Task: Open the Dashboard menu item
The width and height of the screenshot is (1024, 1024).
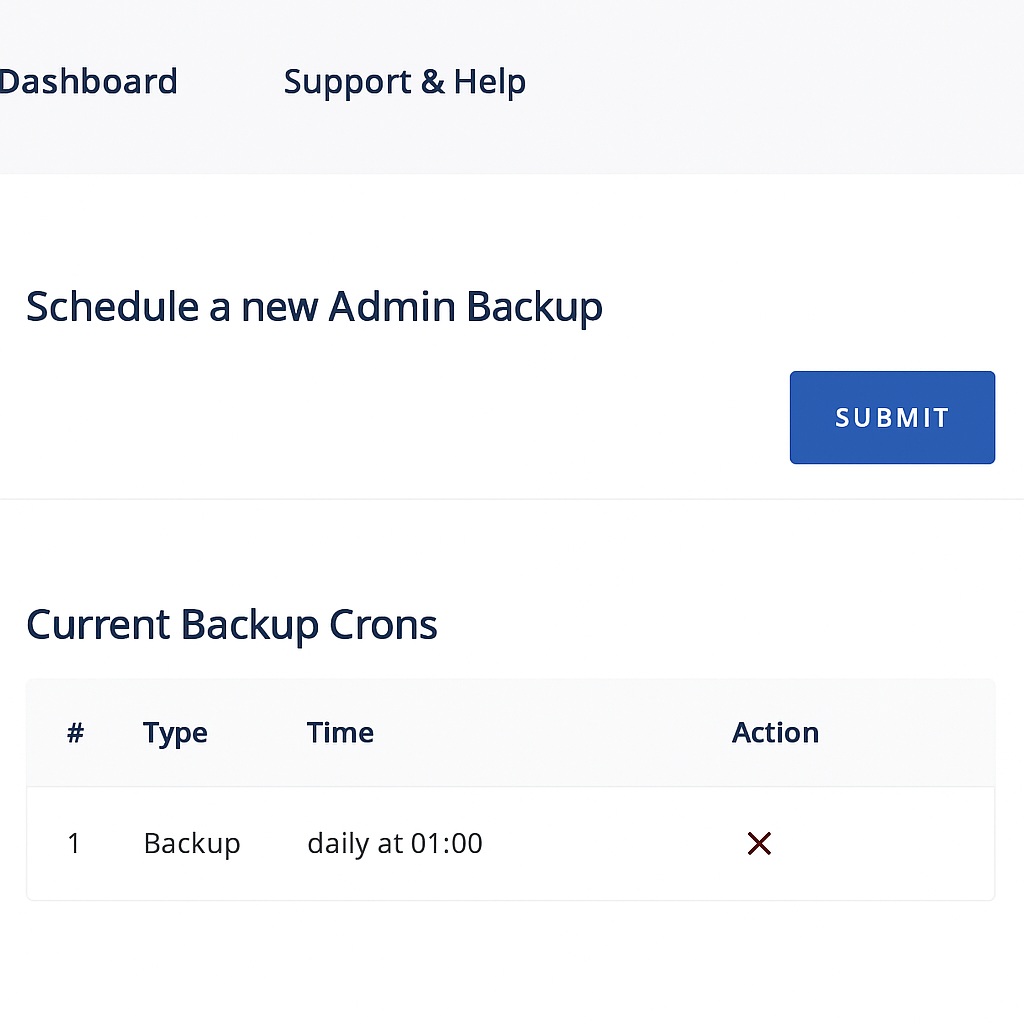Action: [88, 82]
